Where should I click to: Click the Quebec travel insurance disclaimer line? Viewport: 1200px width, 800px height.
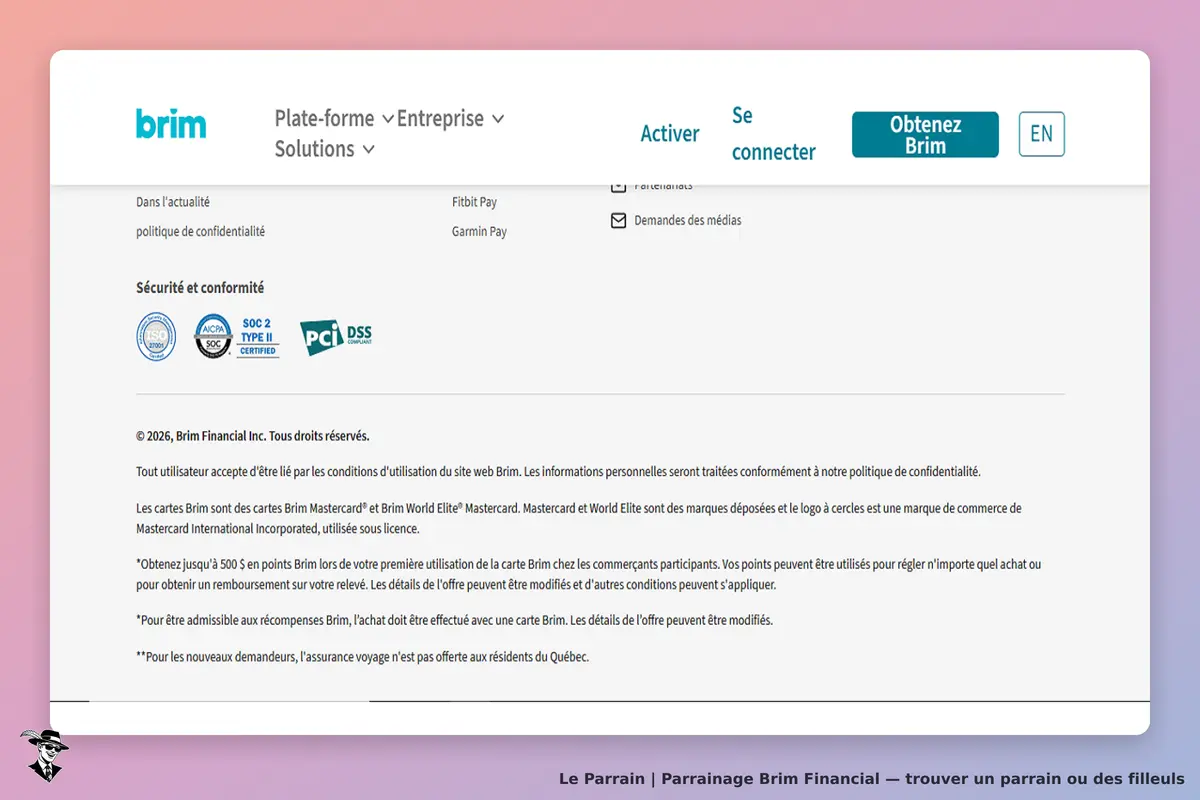click(362, 657)
